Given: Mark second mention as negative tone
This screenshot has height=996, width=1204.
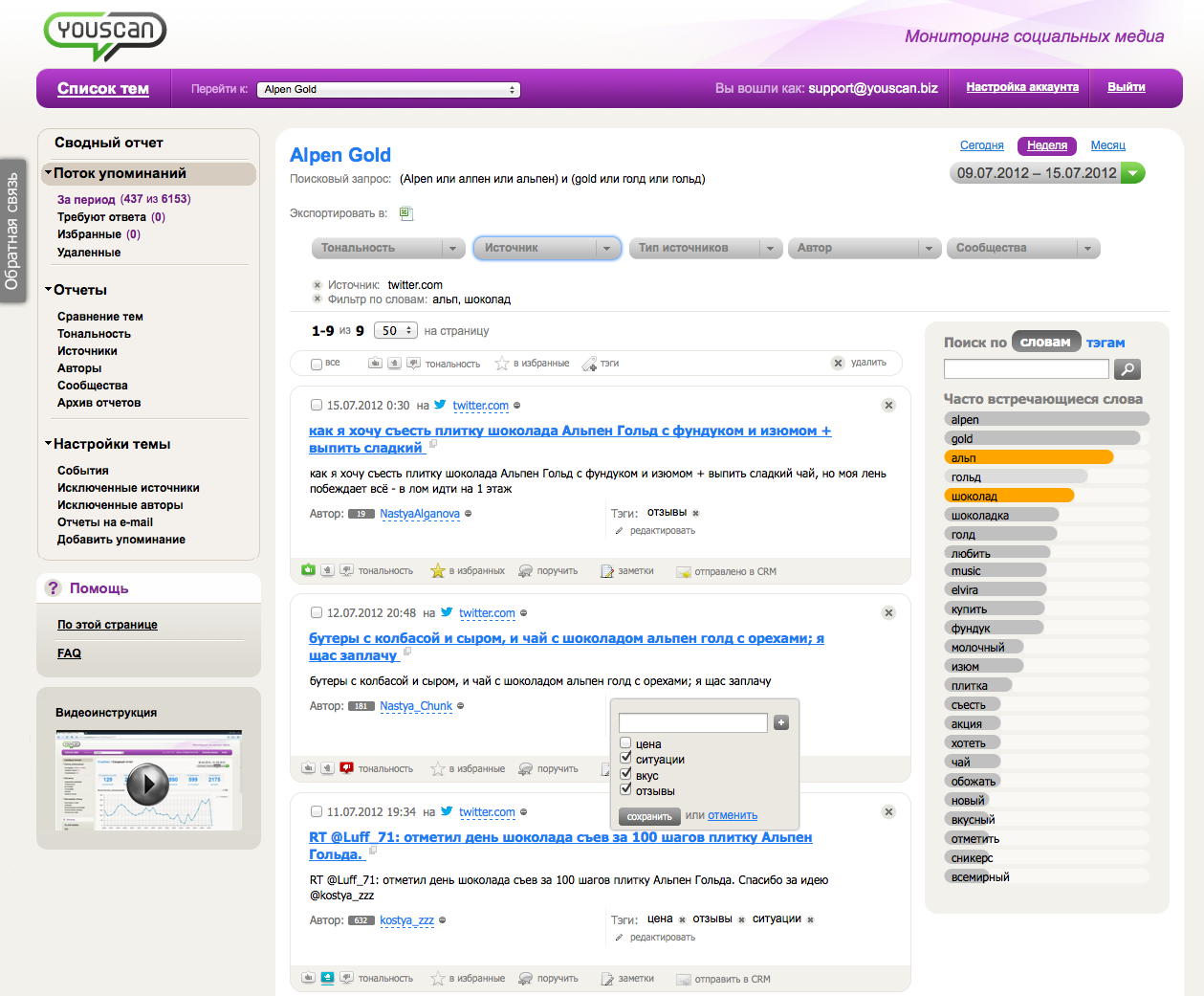Looking at the screenshot, I should [347, 768].
